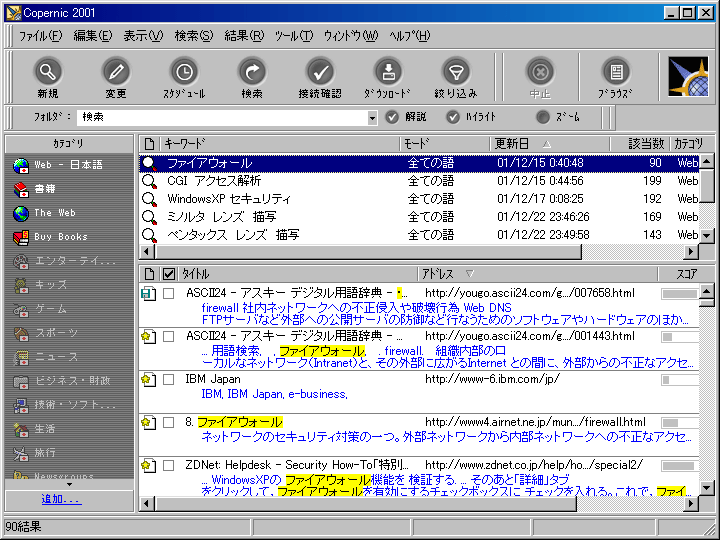Select the エンターテイ... category
The width and height of the screenshot is (720, 540).
tap(64, 261)
